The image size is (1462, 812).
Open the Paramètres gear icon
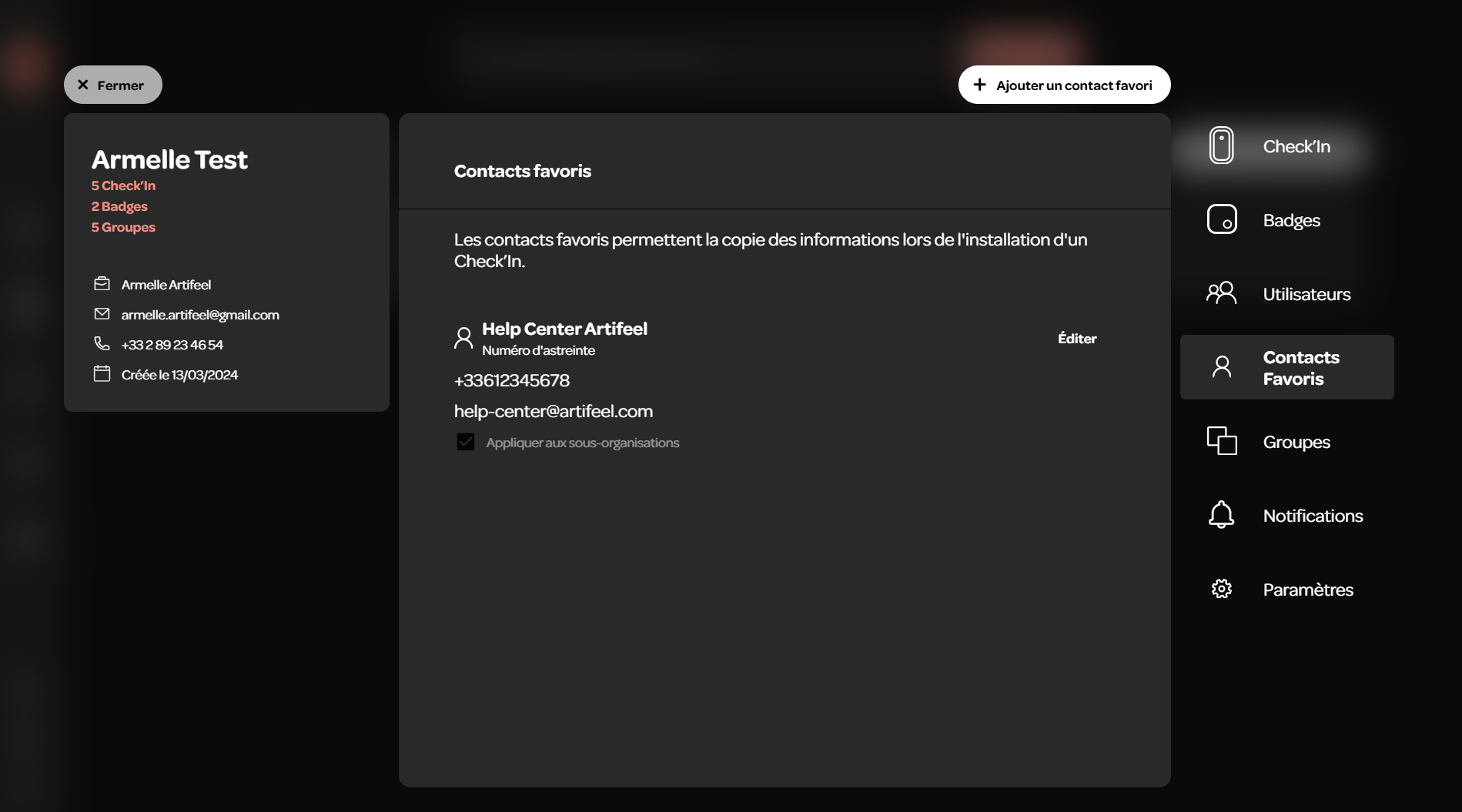[1221, 589]
